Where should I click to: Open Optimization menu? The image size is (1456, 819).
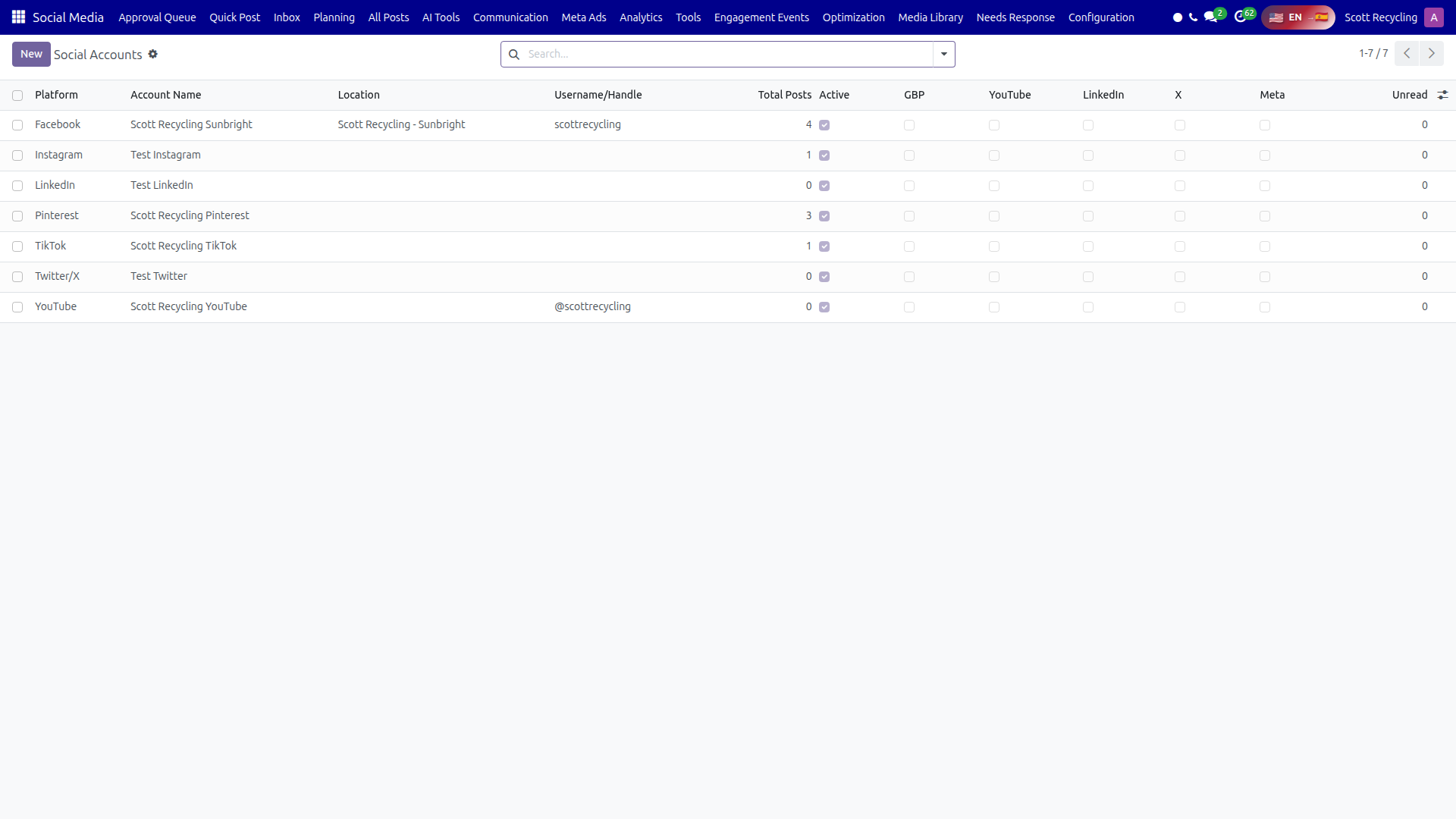click(x=854, y=17)
